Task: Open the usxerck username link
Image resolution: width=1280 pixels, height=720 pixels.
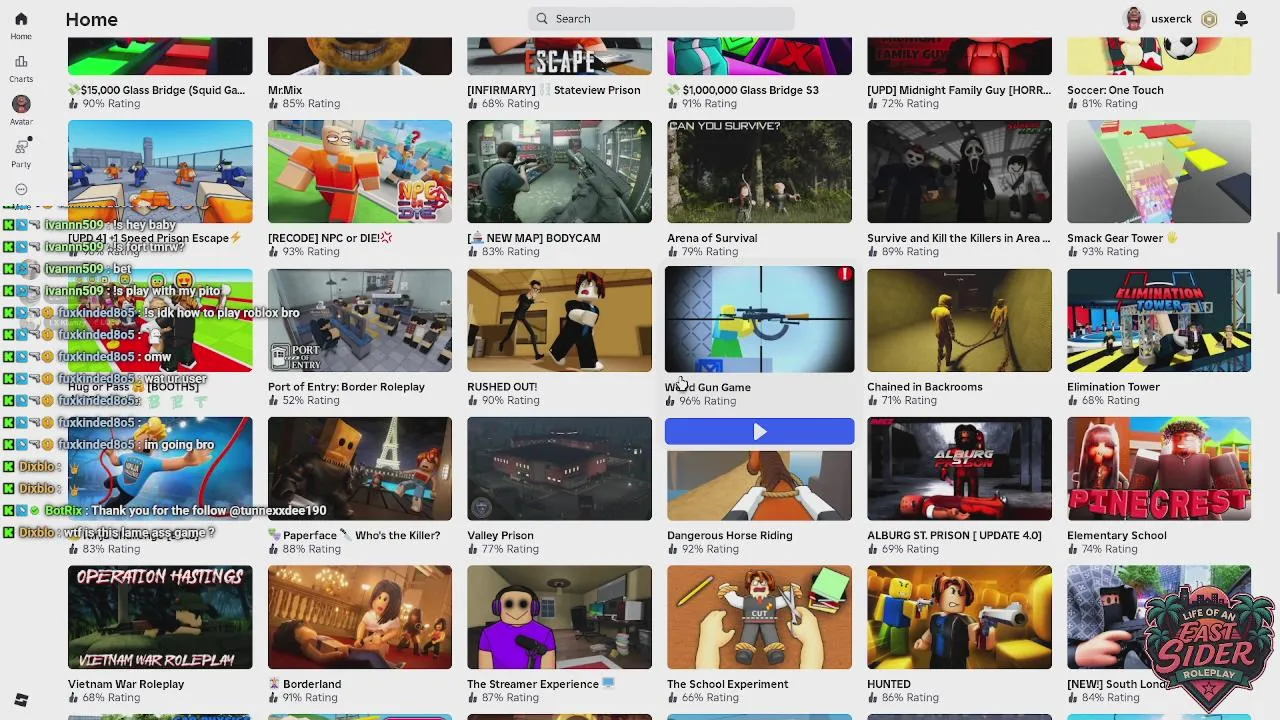Action: click(1171, 19)
